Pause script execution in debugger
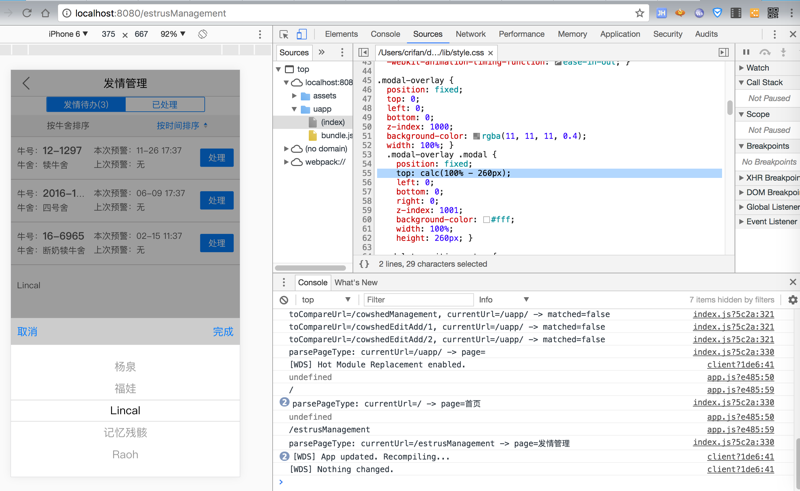Viewport: 800px width, 491px height. [x=746, y=52]
